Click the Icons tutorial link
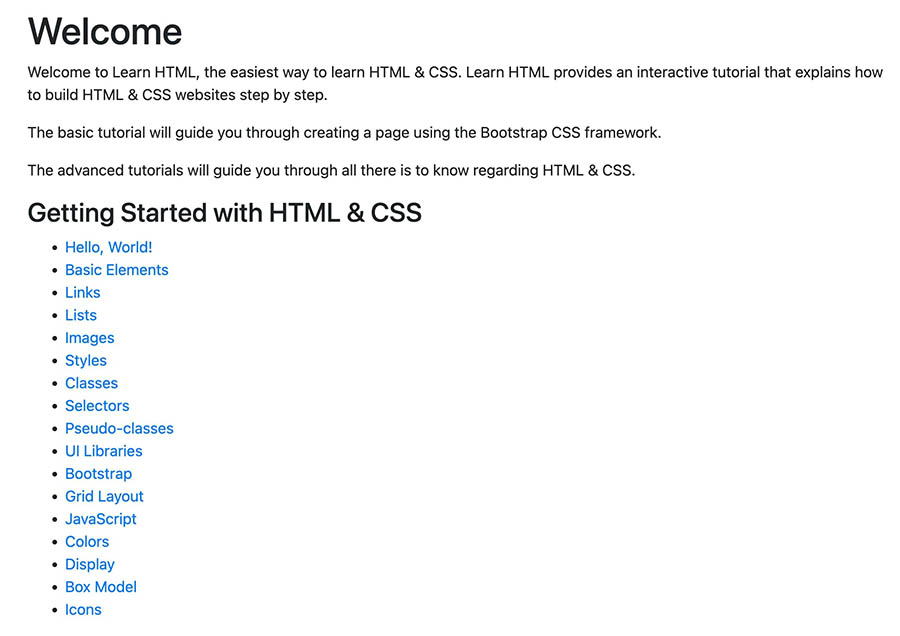Viewport: 900px width, 636px height. (x=83, y=610)
